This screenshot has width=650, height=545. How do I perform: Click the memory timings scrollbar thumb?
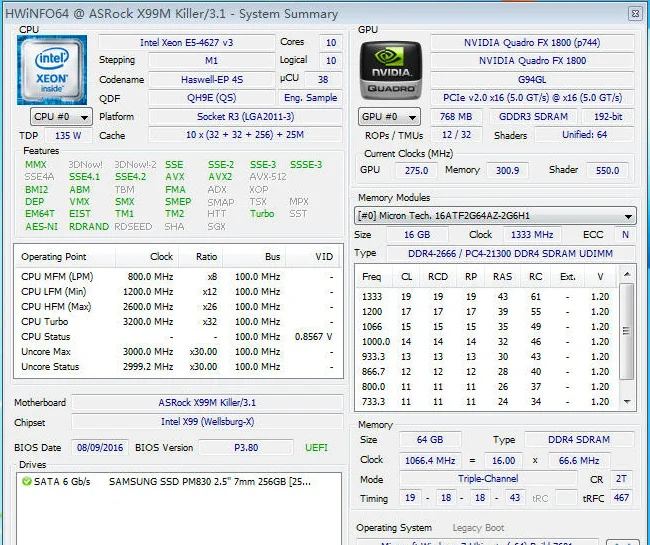click(627, 331)
